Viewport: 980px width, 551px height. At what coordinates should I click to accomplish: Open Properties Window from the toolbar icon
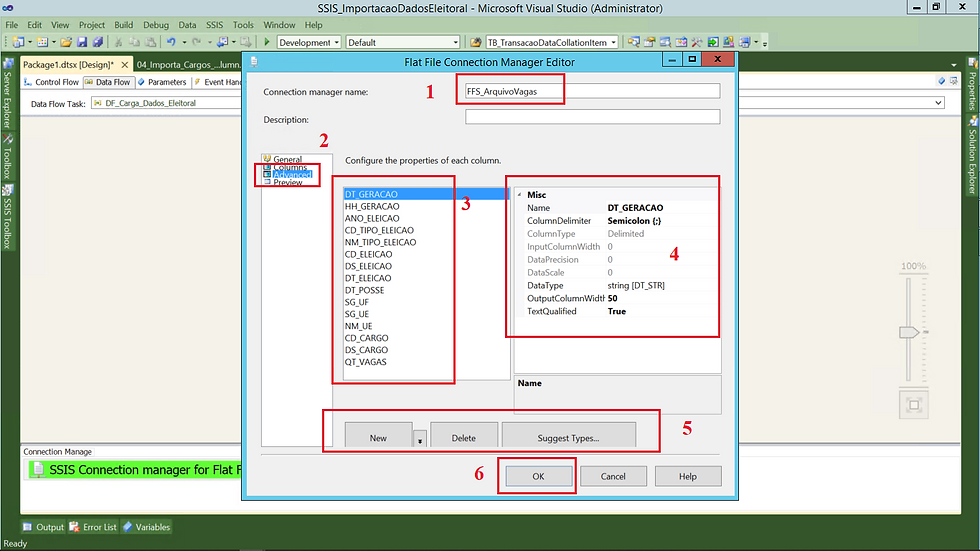click(649, 42)
